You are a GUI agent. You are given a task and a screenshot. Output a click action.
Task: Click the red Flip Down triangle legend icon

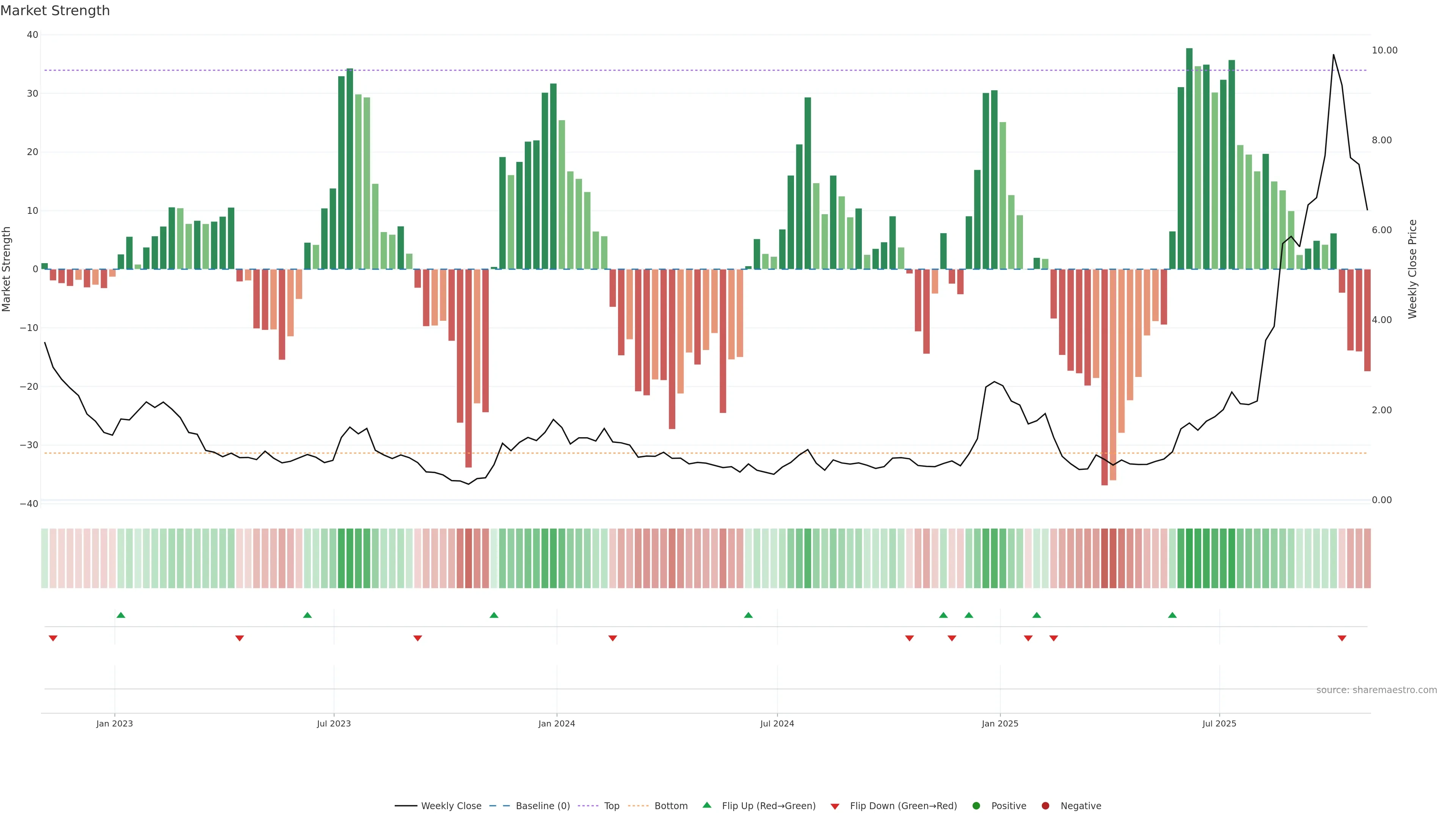[x=835, y=806]
